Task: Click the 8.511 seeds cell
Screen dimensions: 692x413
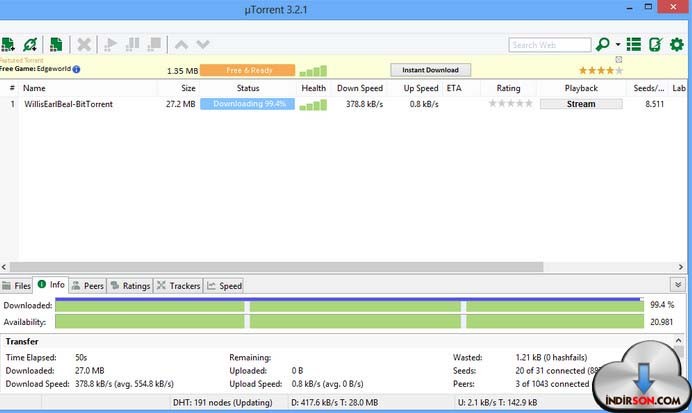Action: coord(654,104)
